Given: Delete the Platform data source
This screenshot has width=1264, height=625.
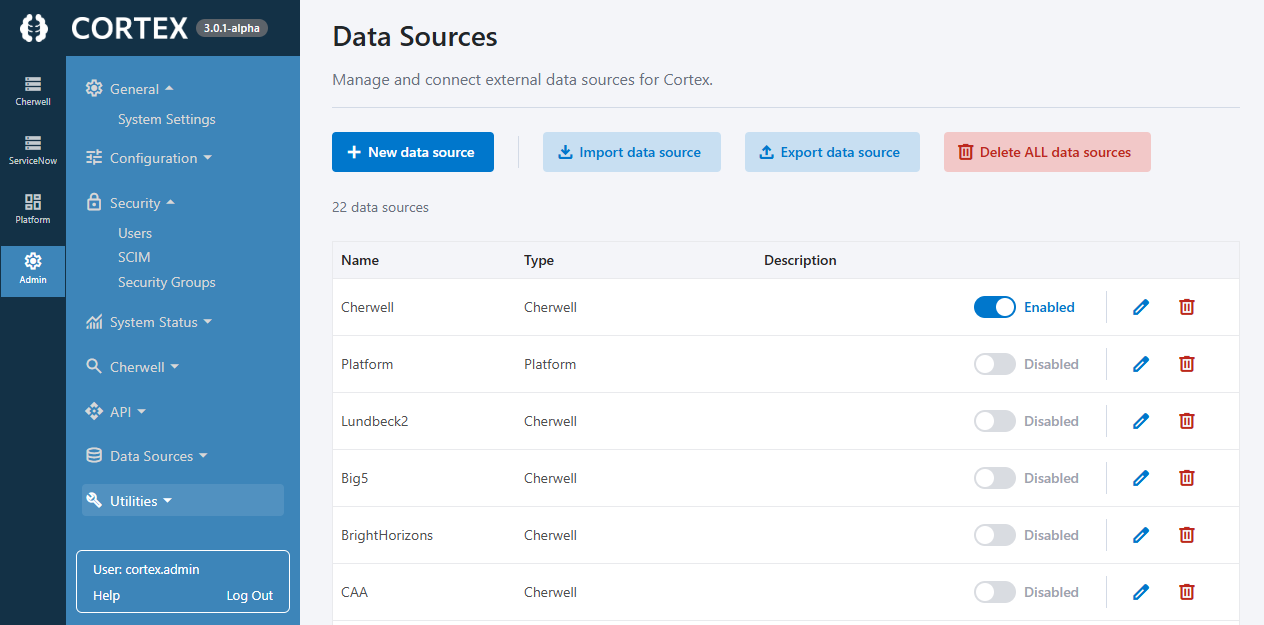Looking at the screenshot, I should (1187, 364).
